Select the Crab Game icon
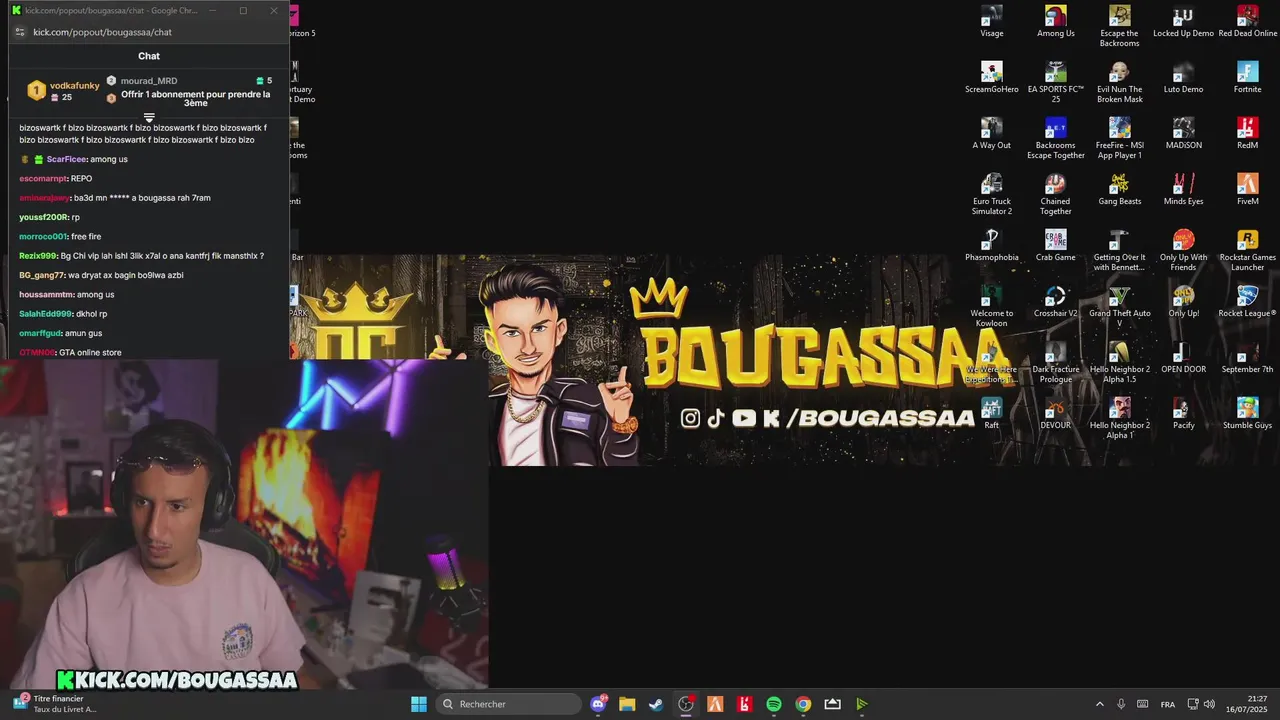The height and width of the screenshot is (720, 1280). click(x=1055, y=246)
